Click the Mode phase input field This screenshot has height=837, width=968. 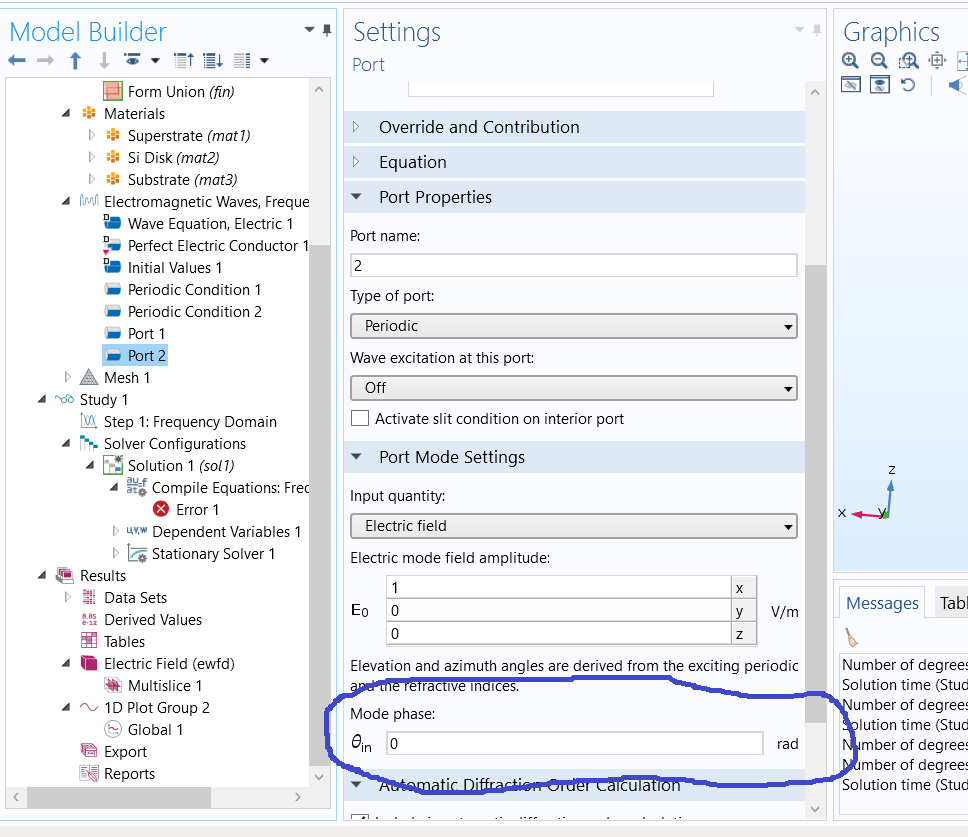[574, 743]
